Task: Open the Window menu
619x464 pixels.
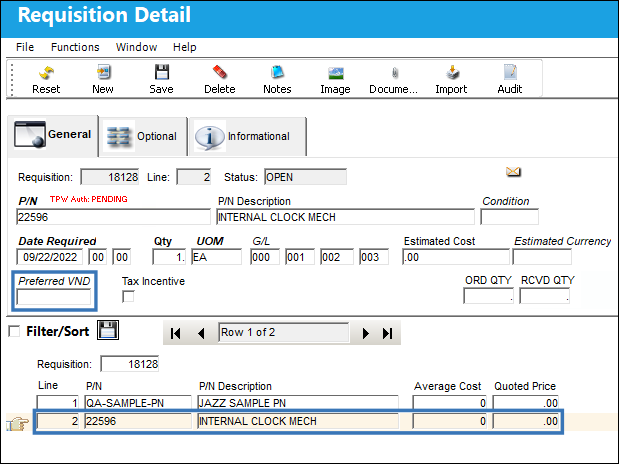Action: tap(136, 47)
